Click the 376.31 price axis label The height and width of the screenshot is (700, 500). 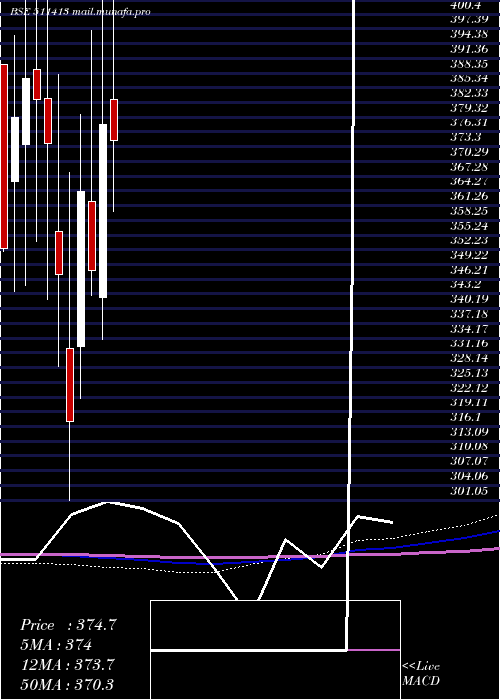[x=468, y=122]
